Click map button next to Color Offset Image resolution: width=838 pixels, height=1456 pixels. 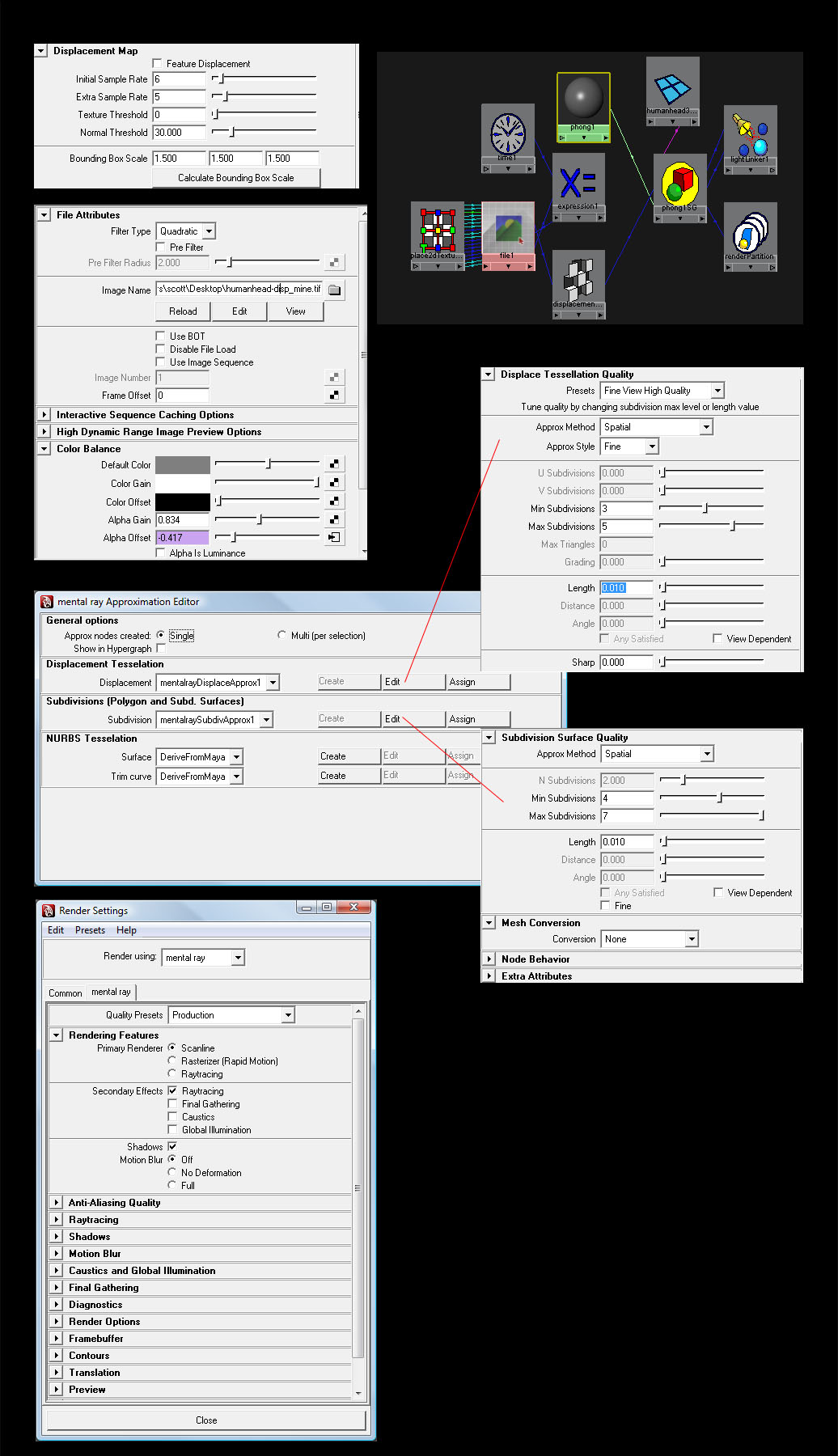click(x=334, y=502)
